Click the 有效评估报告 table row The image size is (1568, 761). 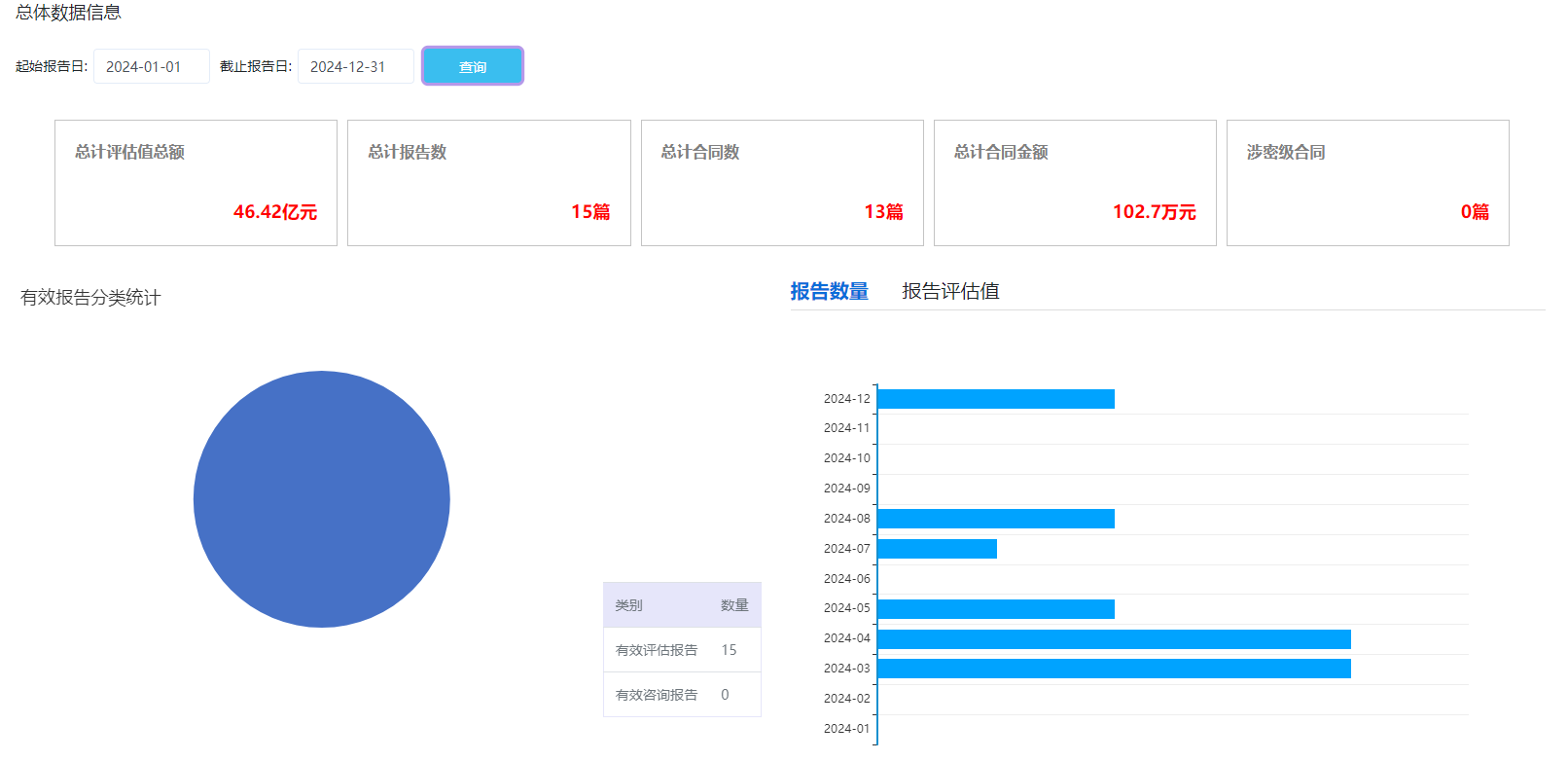click(x=681, y=650)
